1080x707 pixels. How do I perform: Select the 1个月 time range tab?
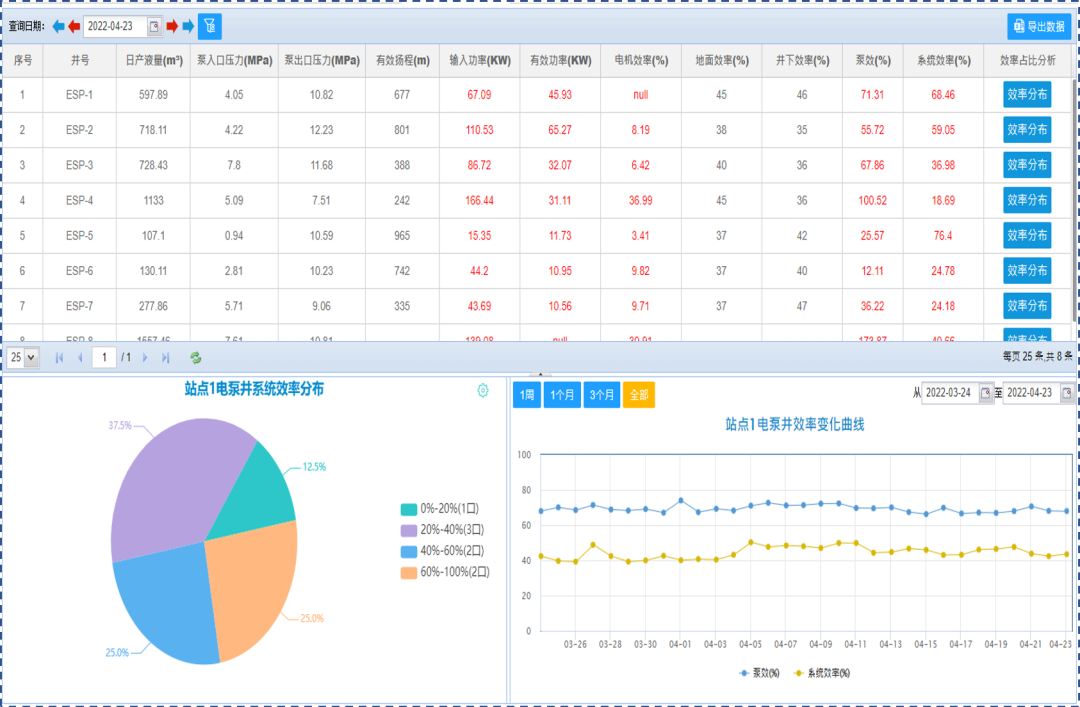[x=563, y=395]
